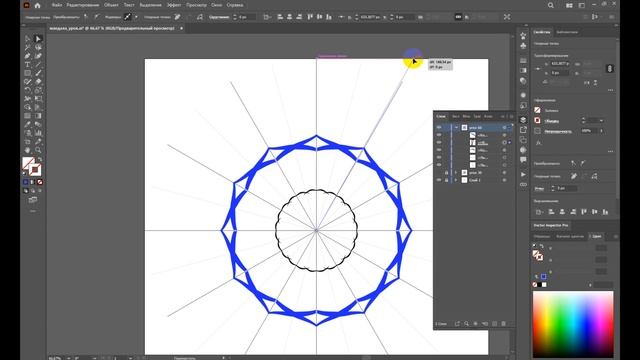Click the Обводка stroke link

click(551, 121)
